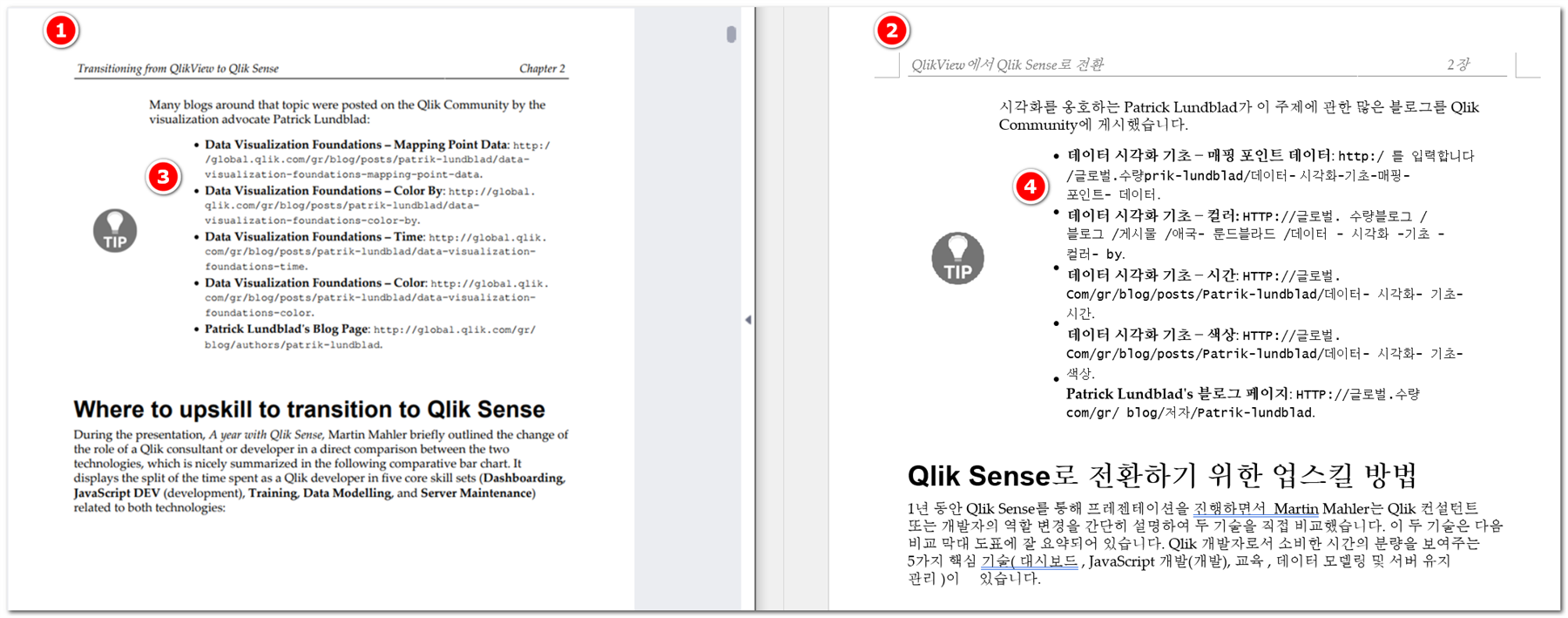Click the underlined '기술( 대시보드' text
Screen dimensions: 1568x618
[1029, 560]
